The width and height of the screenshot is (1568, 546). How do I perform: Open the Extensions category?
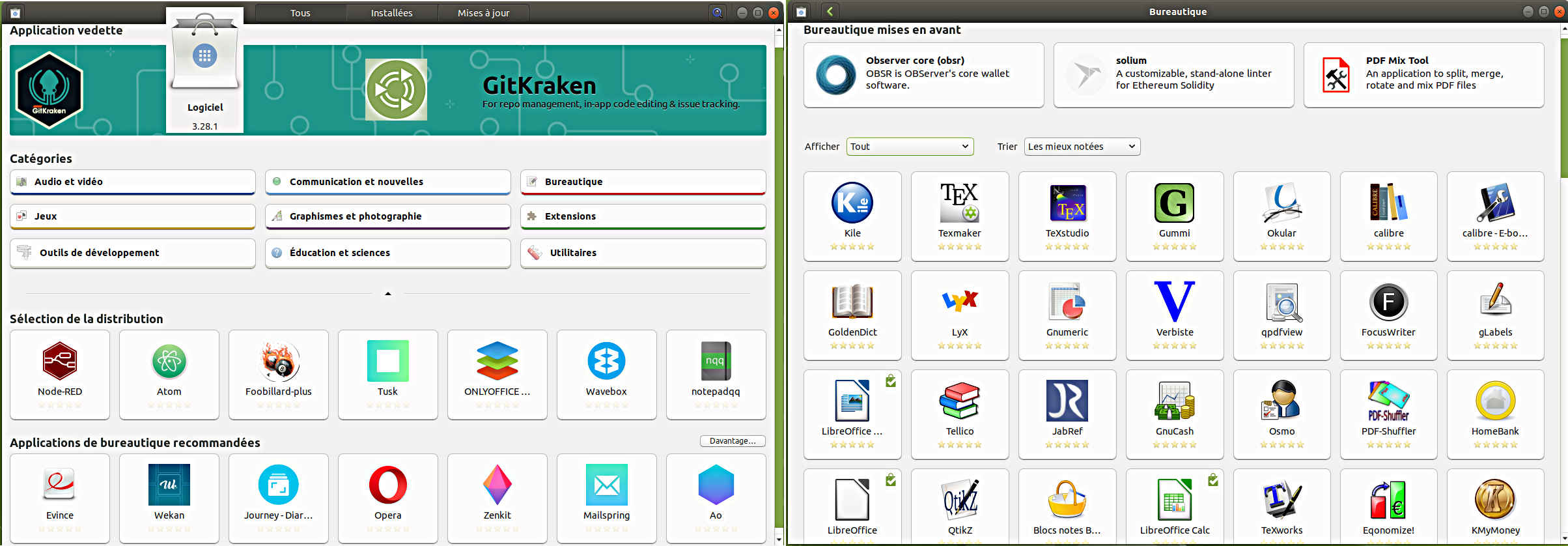643,216
